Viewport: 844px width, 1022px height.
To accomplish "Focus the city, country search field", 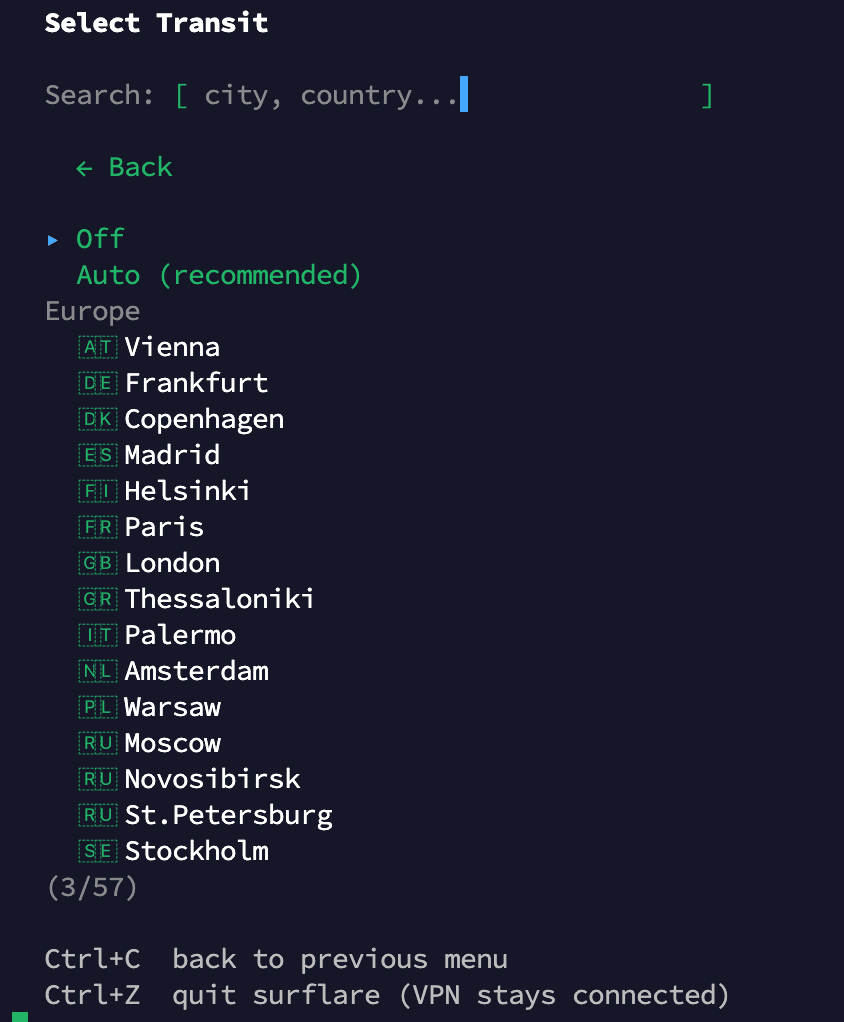I will click(x=440, y=96).
